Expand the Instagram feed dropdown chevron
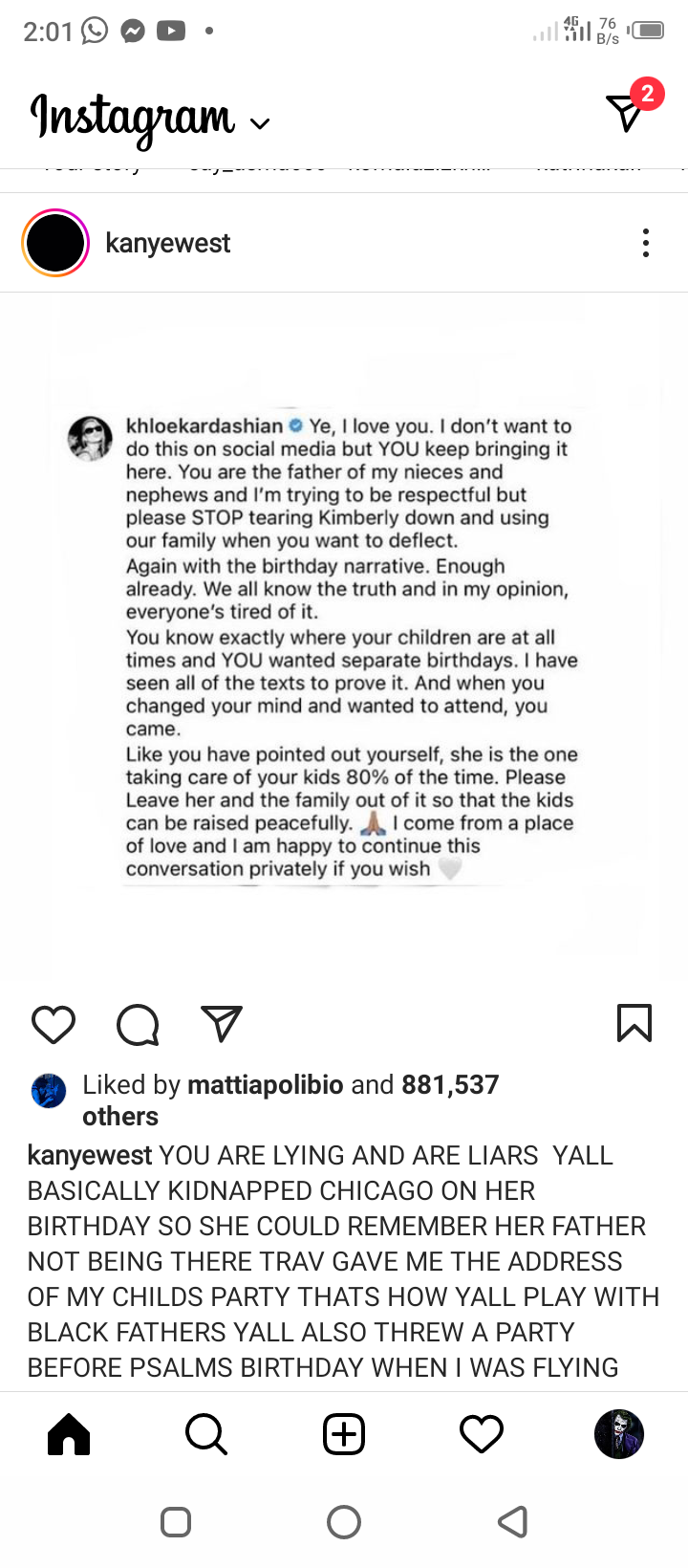 click(x=260, y=123)
